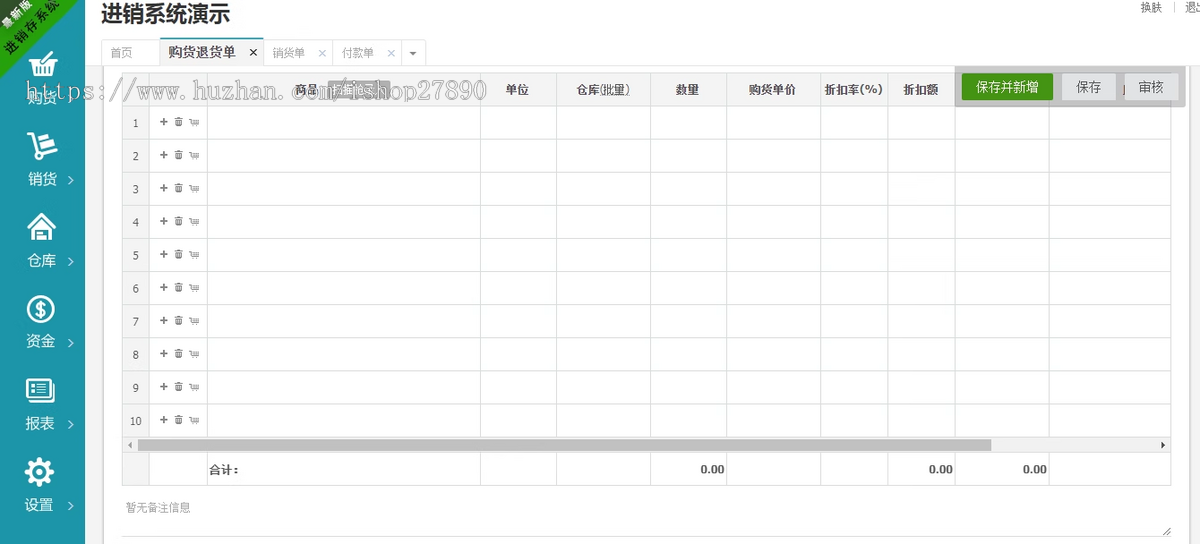Delete row 10 with trash icon
This screenshot has height=544, width=1200.
[x=178, y=419]
